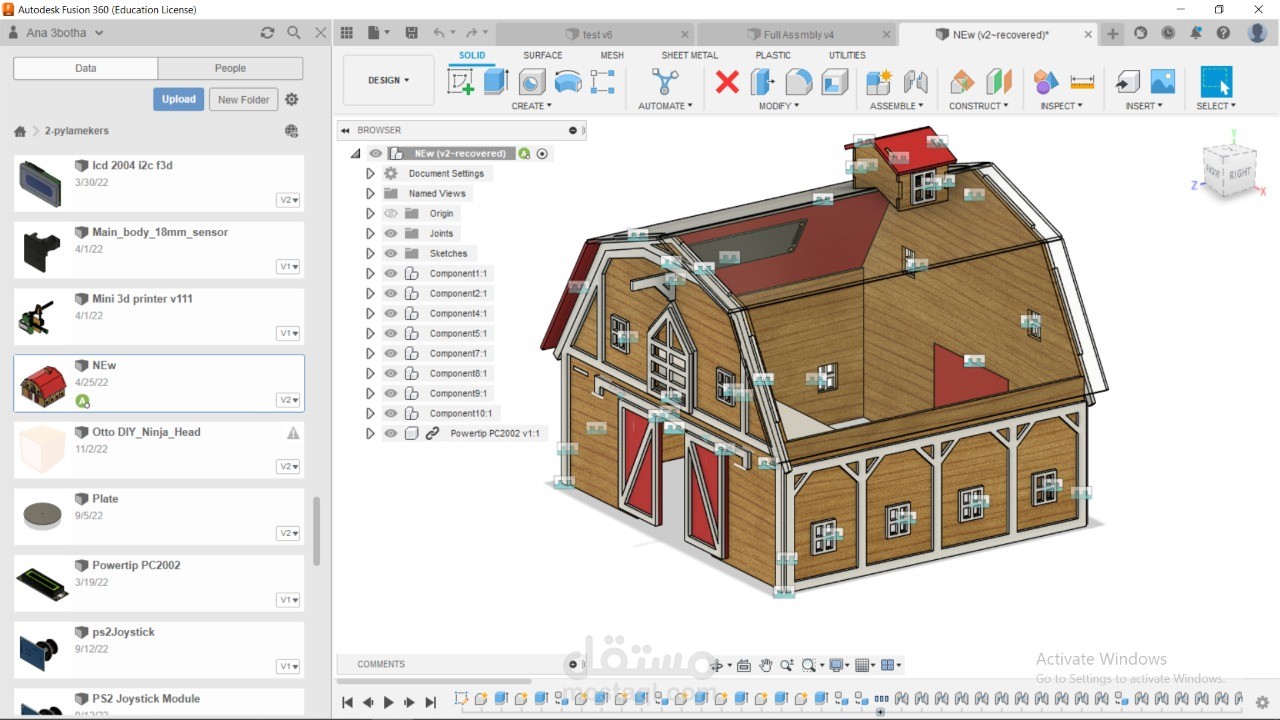
Task: Select the Fillet tool icon
Action: click(x=799, y=82)
